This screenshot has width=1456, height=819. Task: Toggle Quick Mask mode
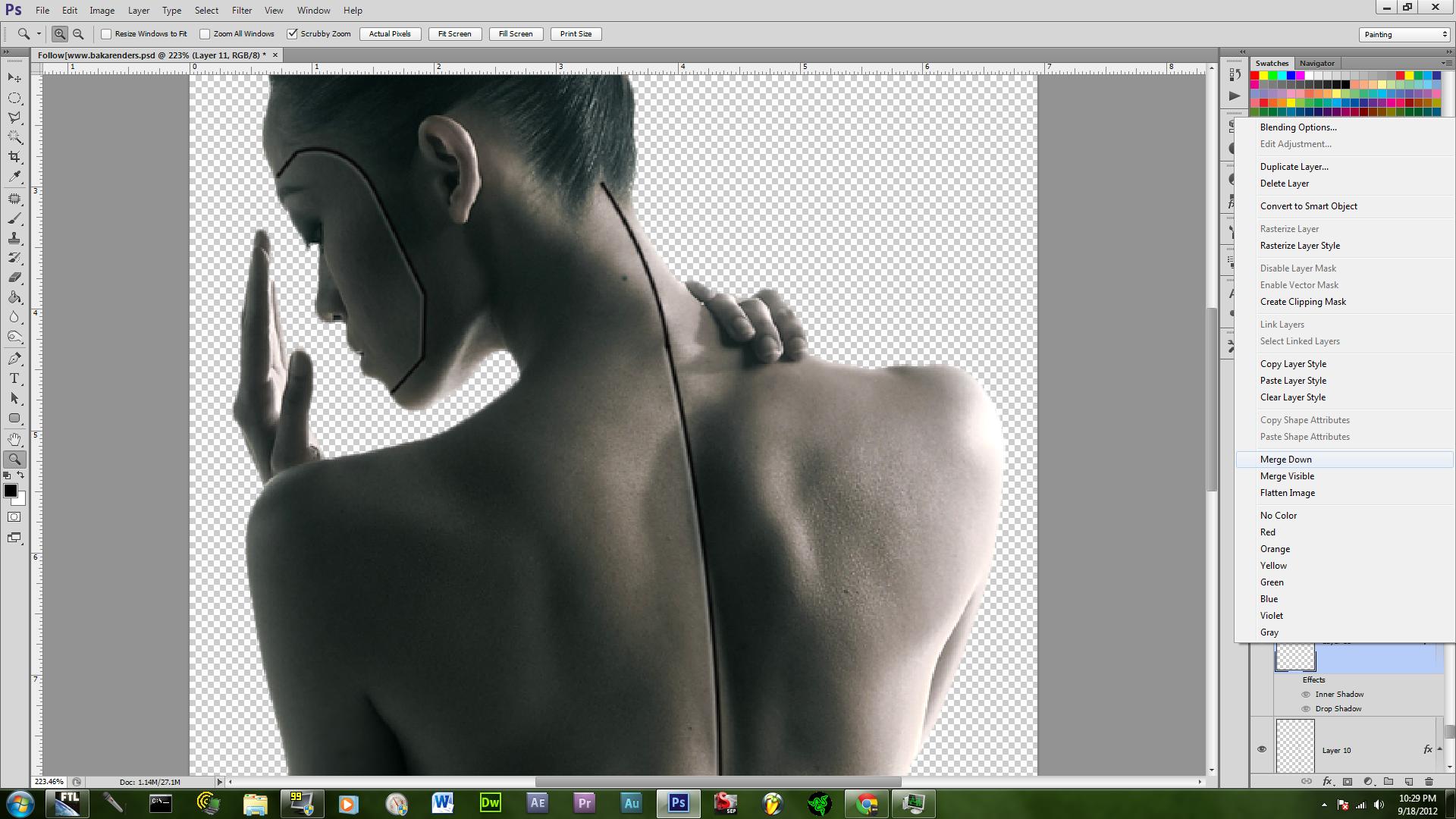14,517
